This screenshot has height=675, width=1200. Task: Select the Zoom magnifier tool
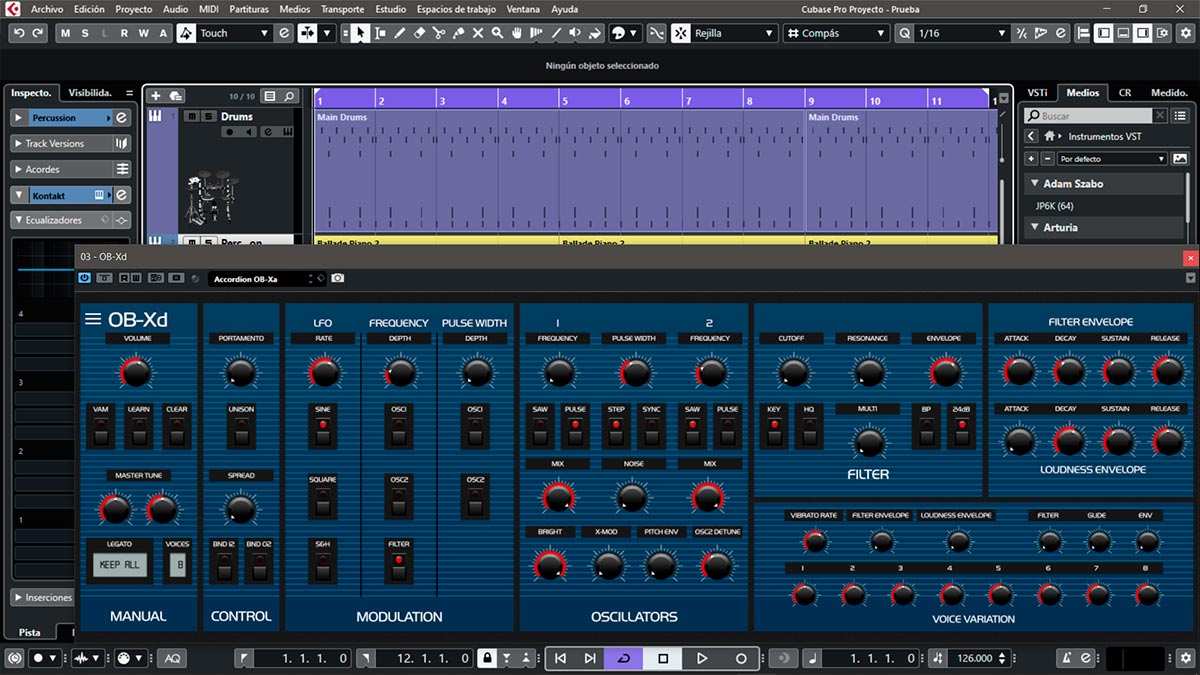[x=497, y=33]
